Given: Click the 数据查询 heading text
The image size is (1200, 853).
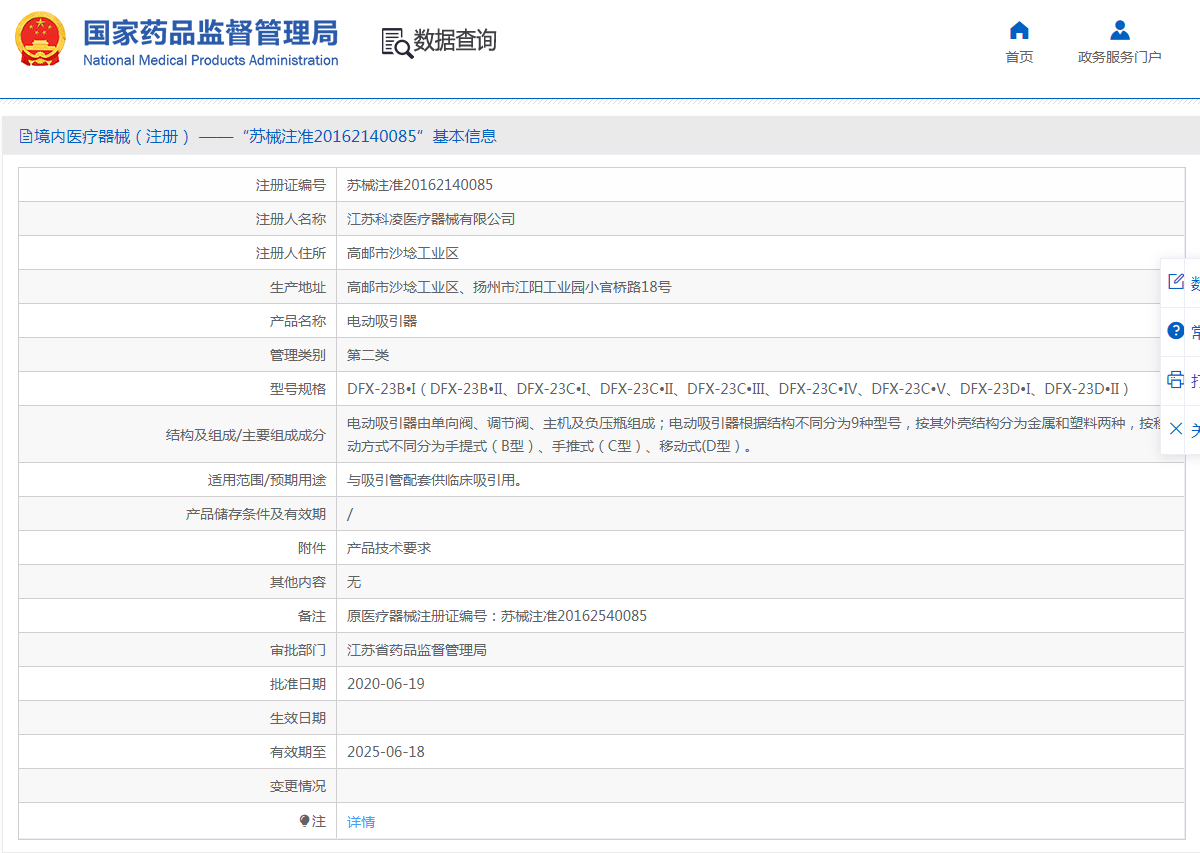Looking at the screenshot, I should [x=455, y=41].
